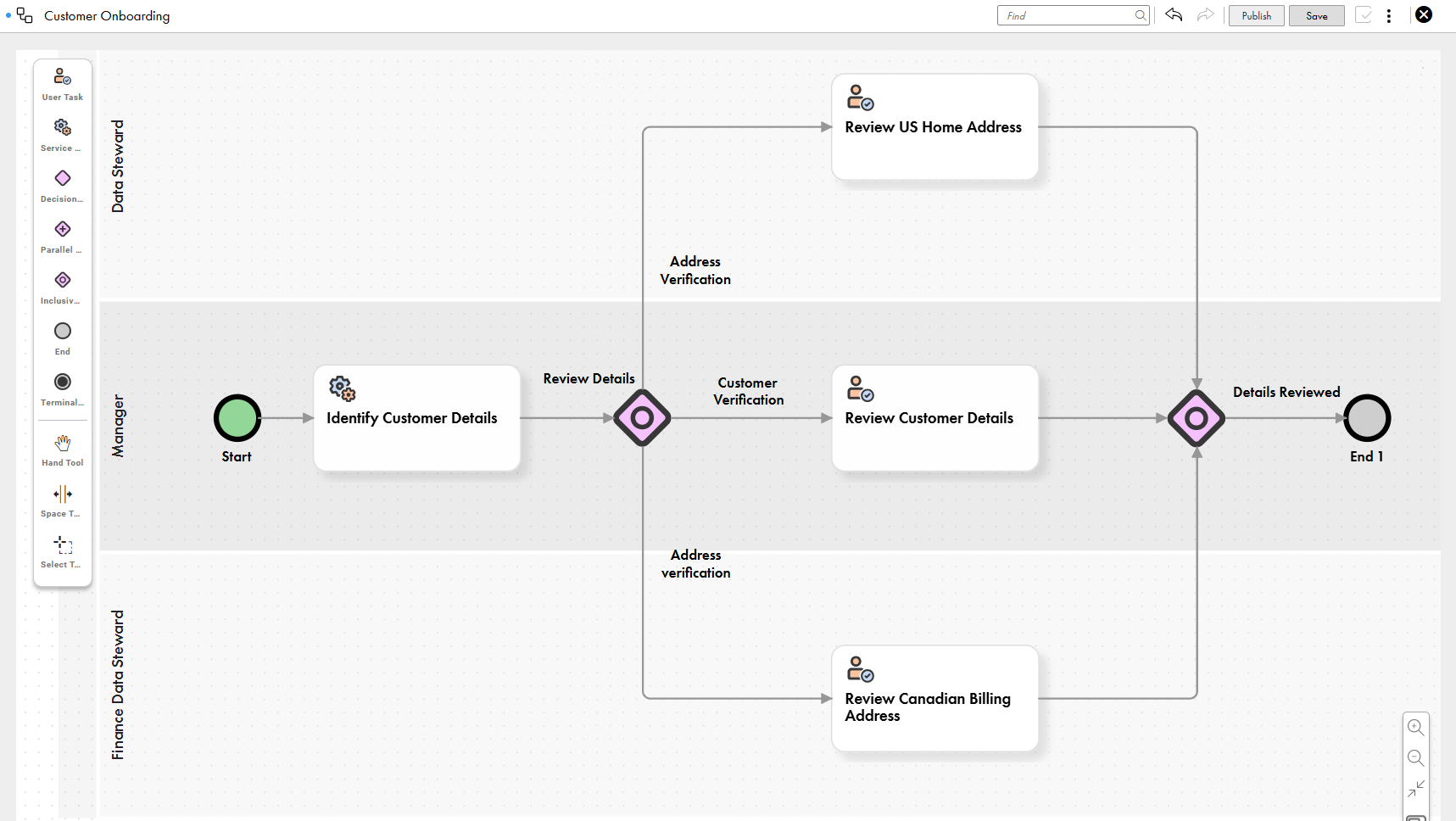This screenshot has height=821, width=1456.
Task: Pick the Parallel gateway palette tool
Action: 63,237
